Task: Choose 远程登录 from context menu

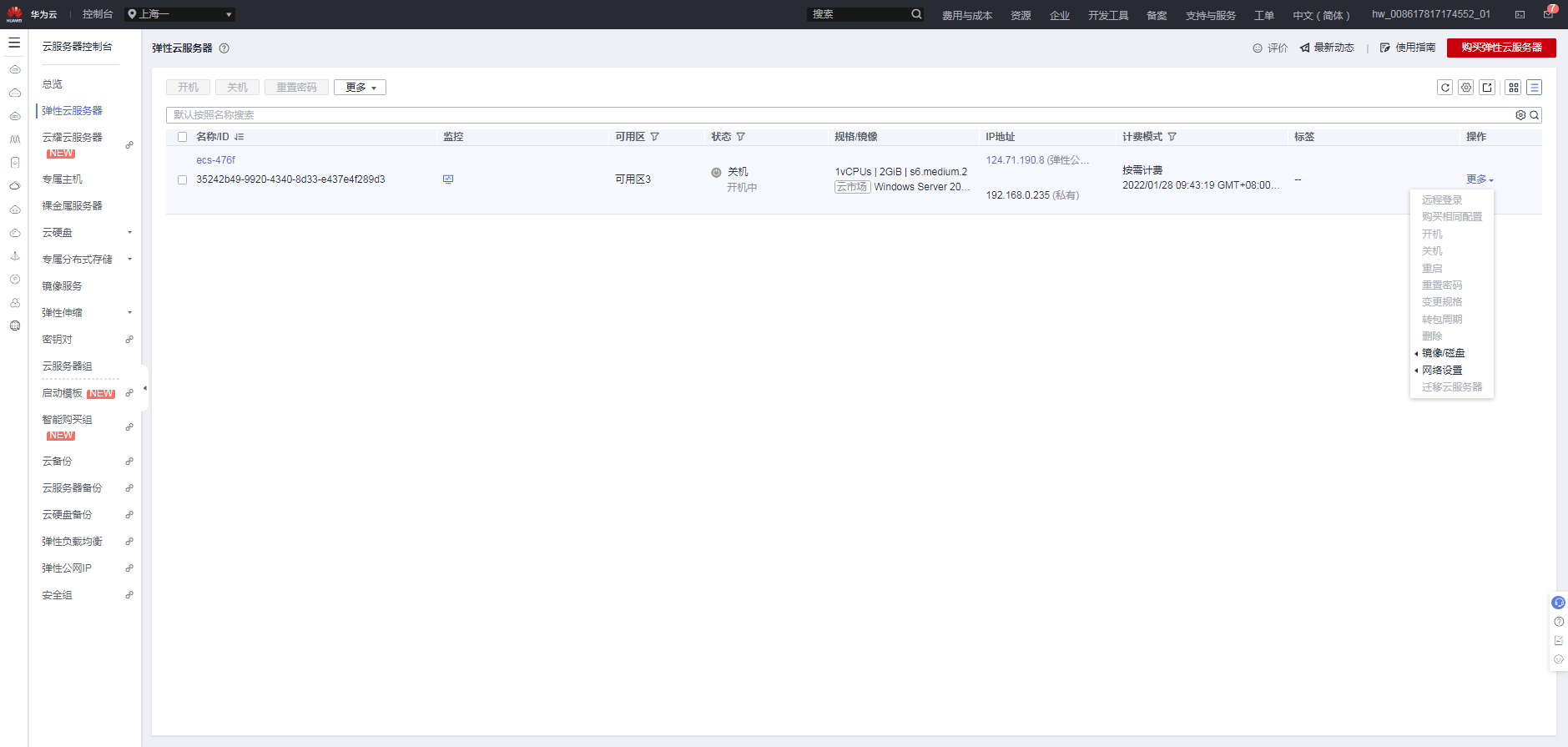Action: coord(1442,200)
